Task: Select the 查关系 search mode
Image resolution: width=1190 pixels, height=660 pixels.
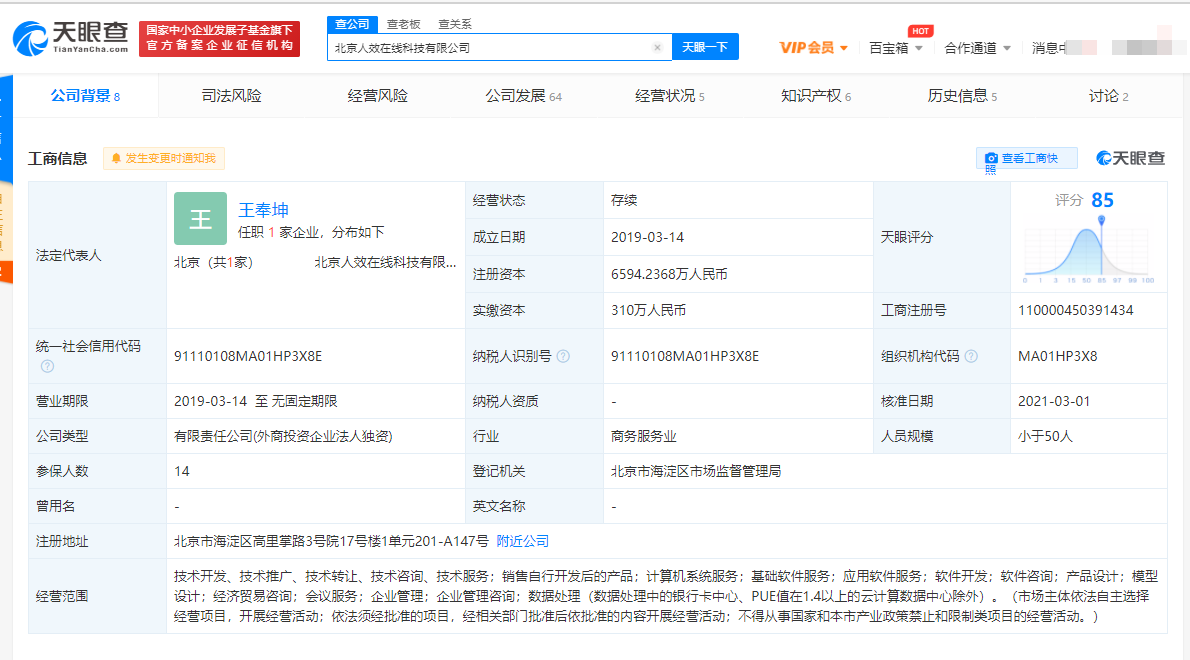Action: (455, 24)
